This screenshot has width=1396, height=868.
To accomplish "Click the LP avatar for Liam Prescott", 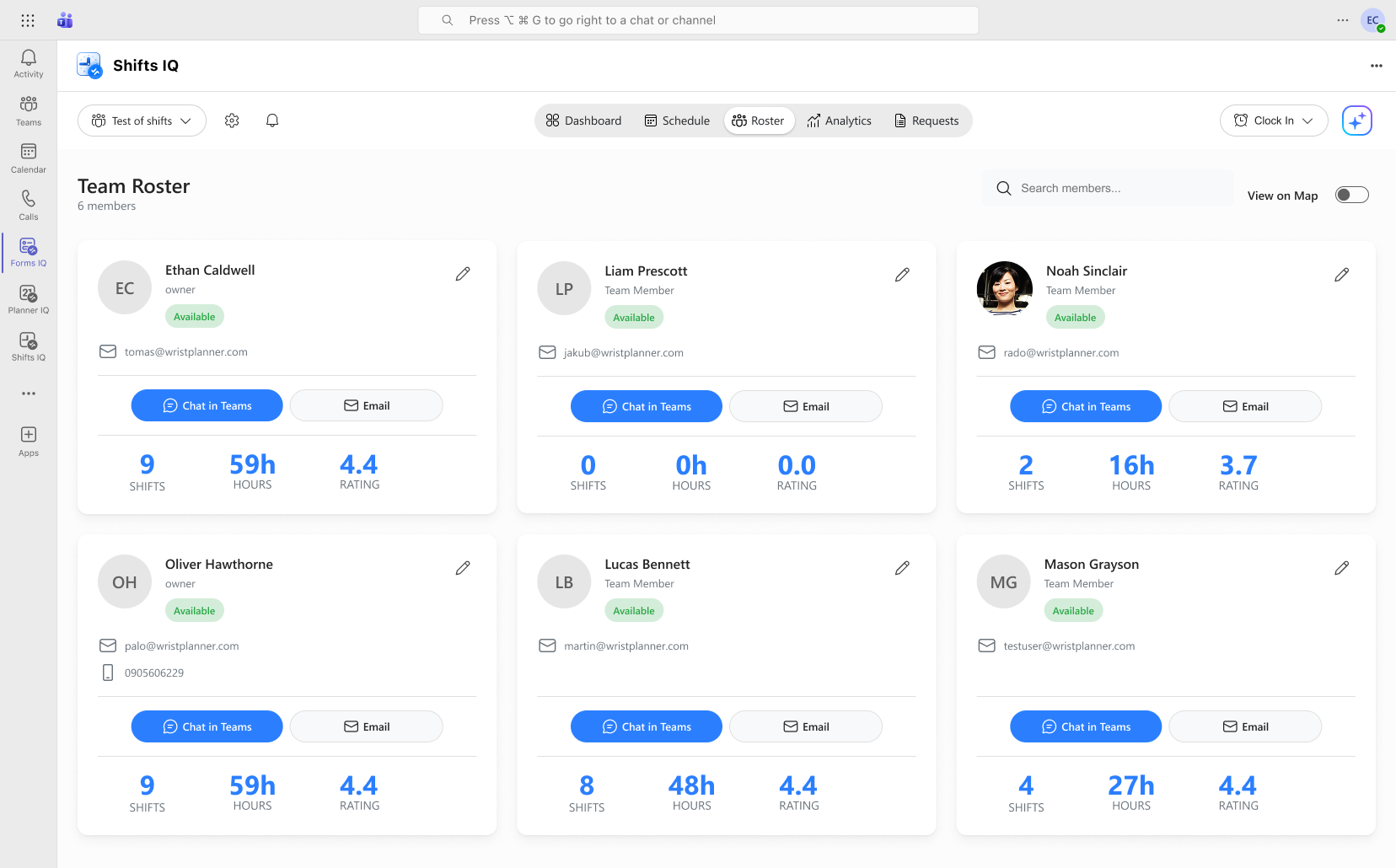I will [x=564, y=289].
